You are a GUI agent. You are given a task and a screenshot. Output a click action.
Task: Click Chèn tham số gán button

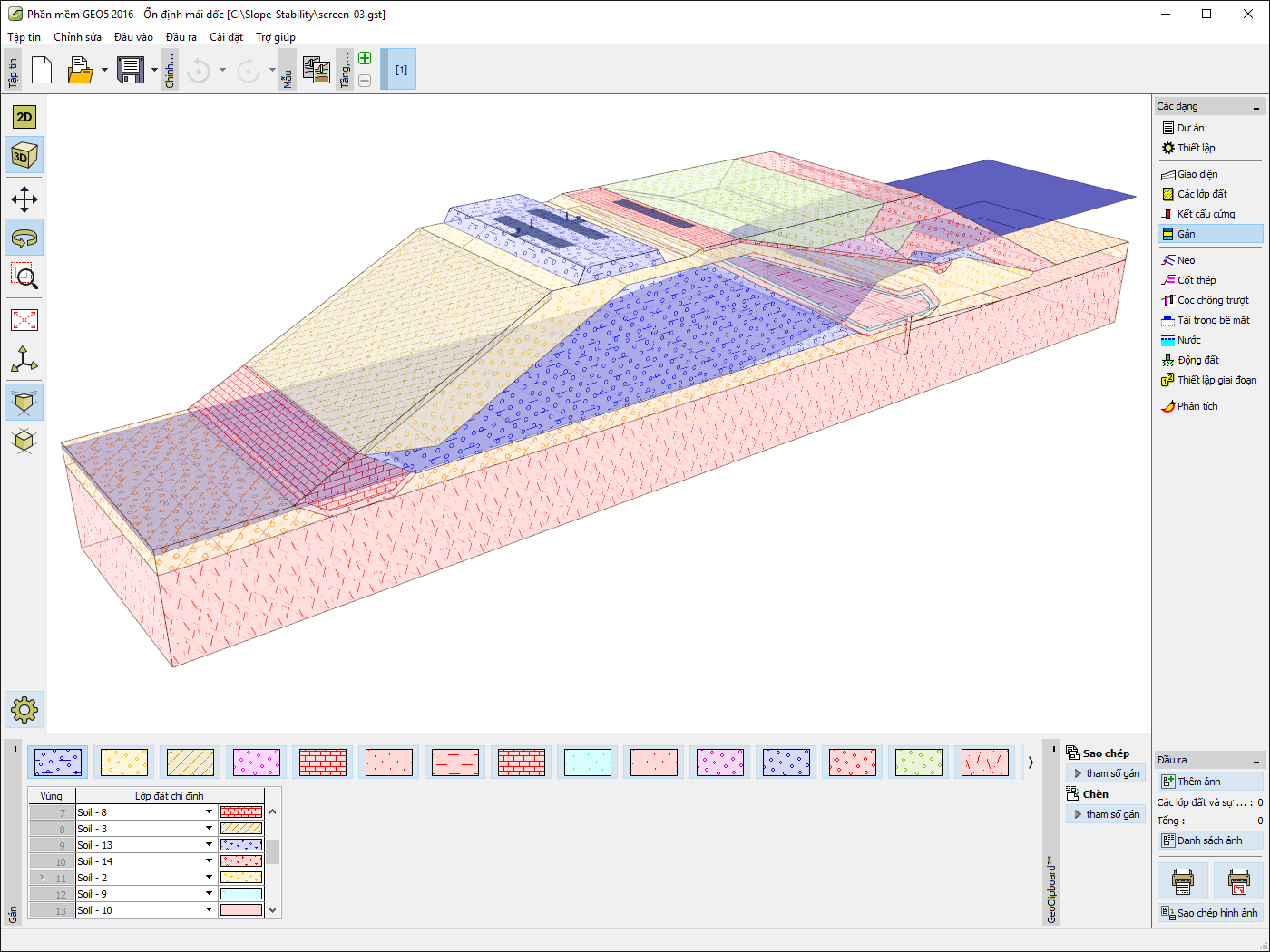(1106, 814)
